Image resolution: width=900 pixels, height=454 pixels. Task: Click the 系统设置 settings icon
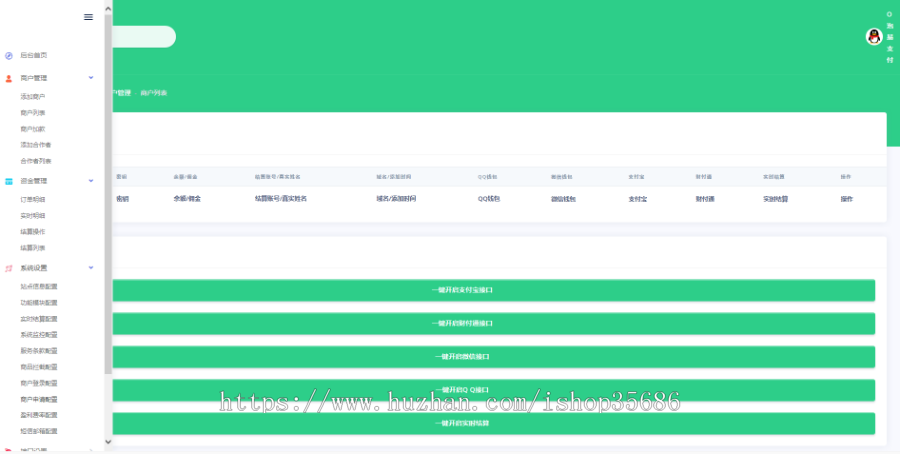9,268
